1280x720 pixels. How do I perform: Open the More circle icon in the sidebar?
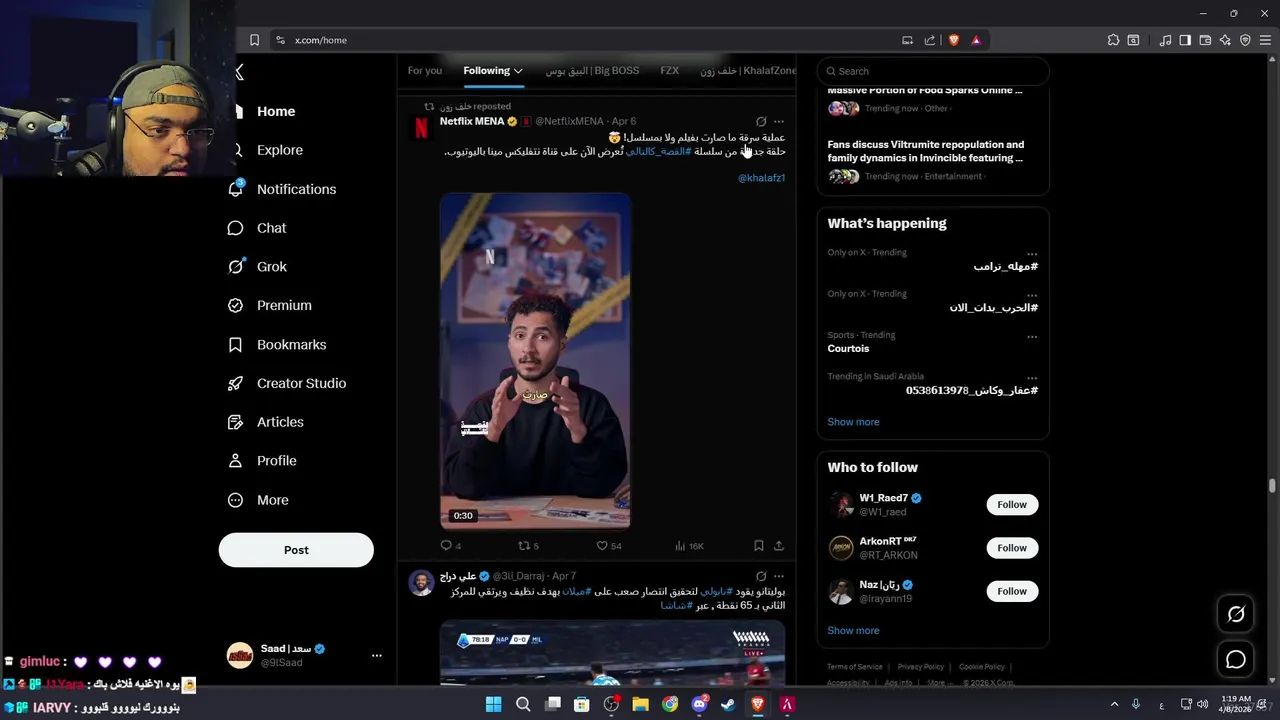(x=236, y=500)
